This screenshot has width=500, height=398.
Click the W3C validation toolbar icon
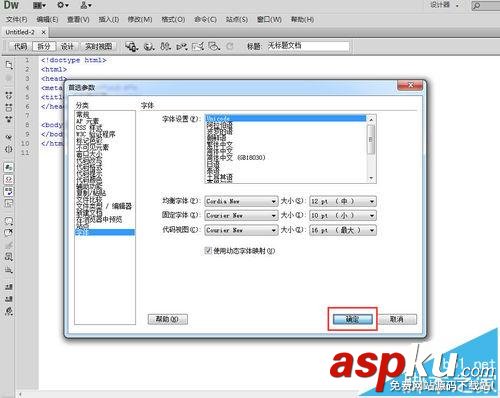(182, 46)
